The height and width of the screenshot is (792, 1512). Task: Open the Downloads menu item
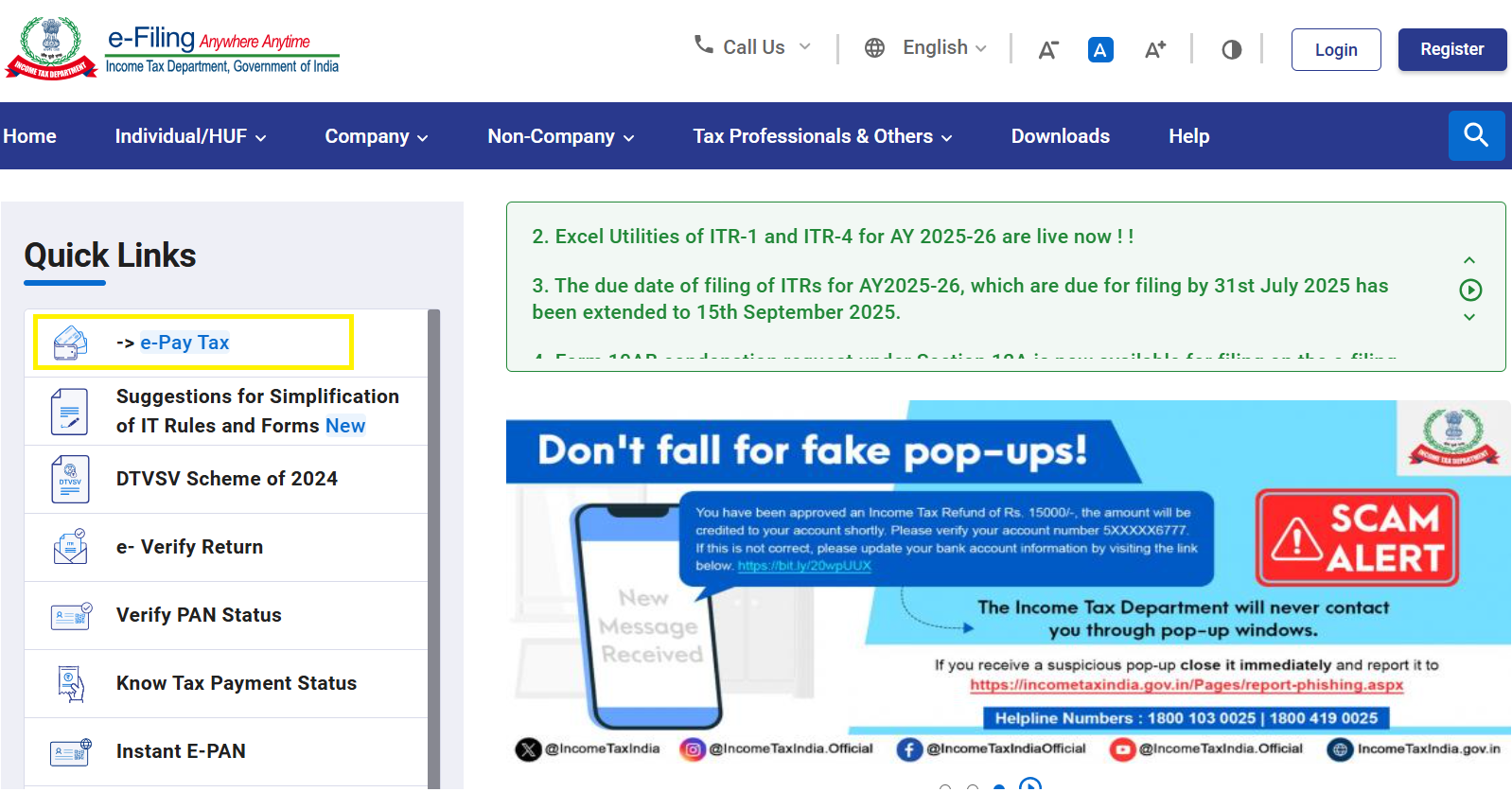(x=1060, y=136)
